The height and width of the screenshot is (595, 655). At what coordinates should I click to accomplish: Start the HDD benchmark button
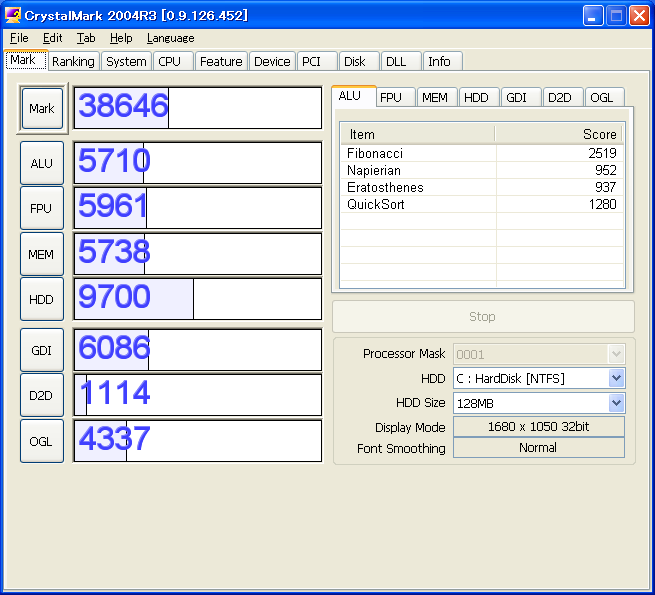pos(42,299)
